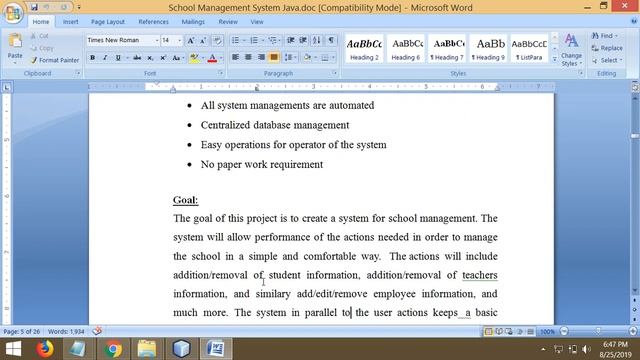Toggle Center alignment

(248, 58)
